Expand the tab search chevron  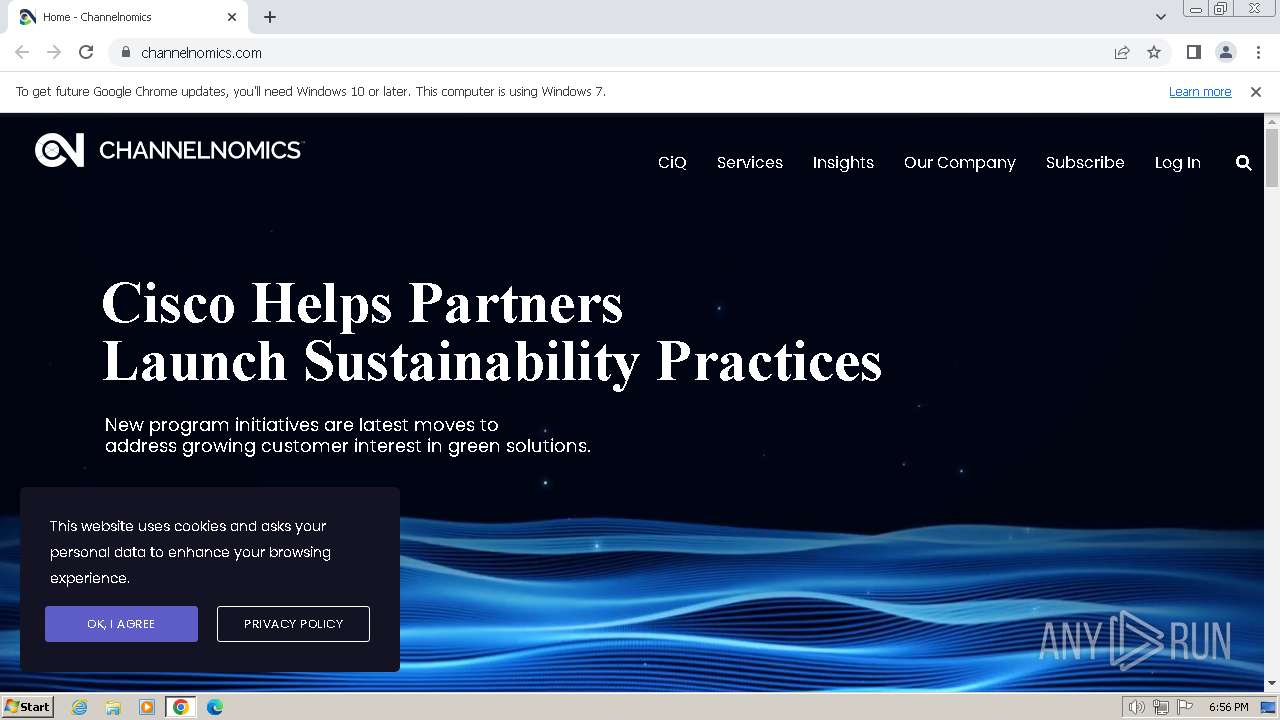(x=1160, y=17)
